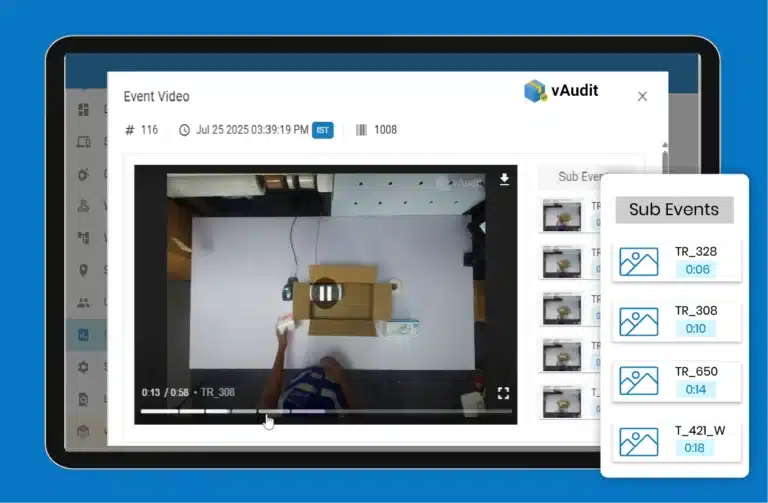Screen dimensions: 768x503
Task: Click the event number 116
Action: 149,130
